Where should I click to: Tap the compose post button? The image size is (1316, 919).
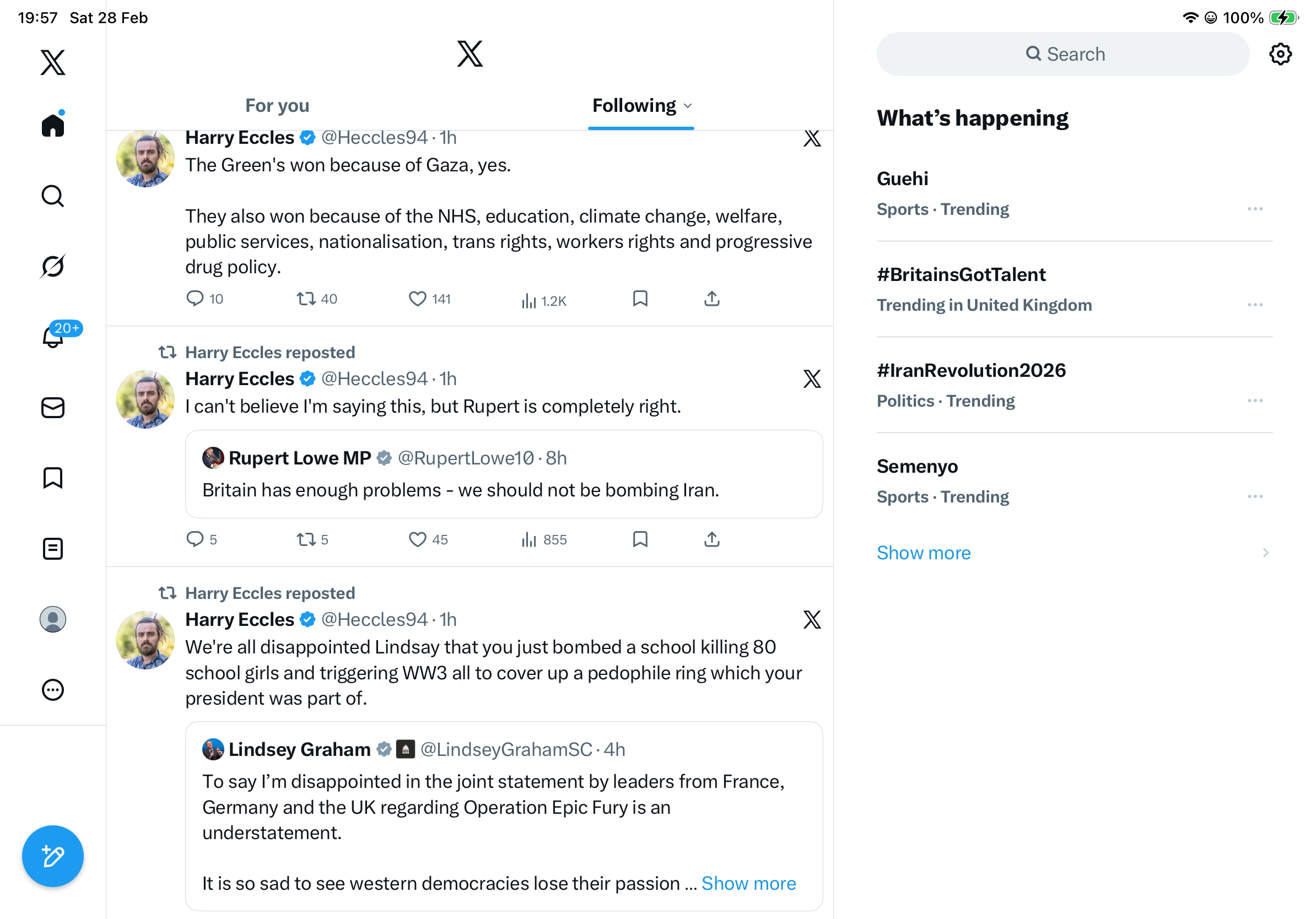pyautogui.click(x=53, y=856)
